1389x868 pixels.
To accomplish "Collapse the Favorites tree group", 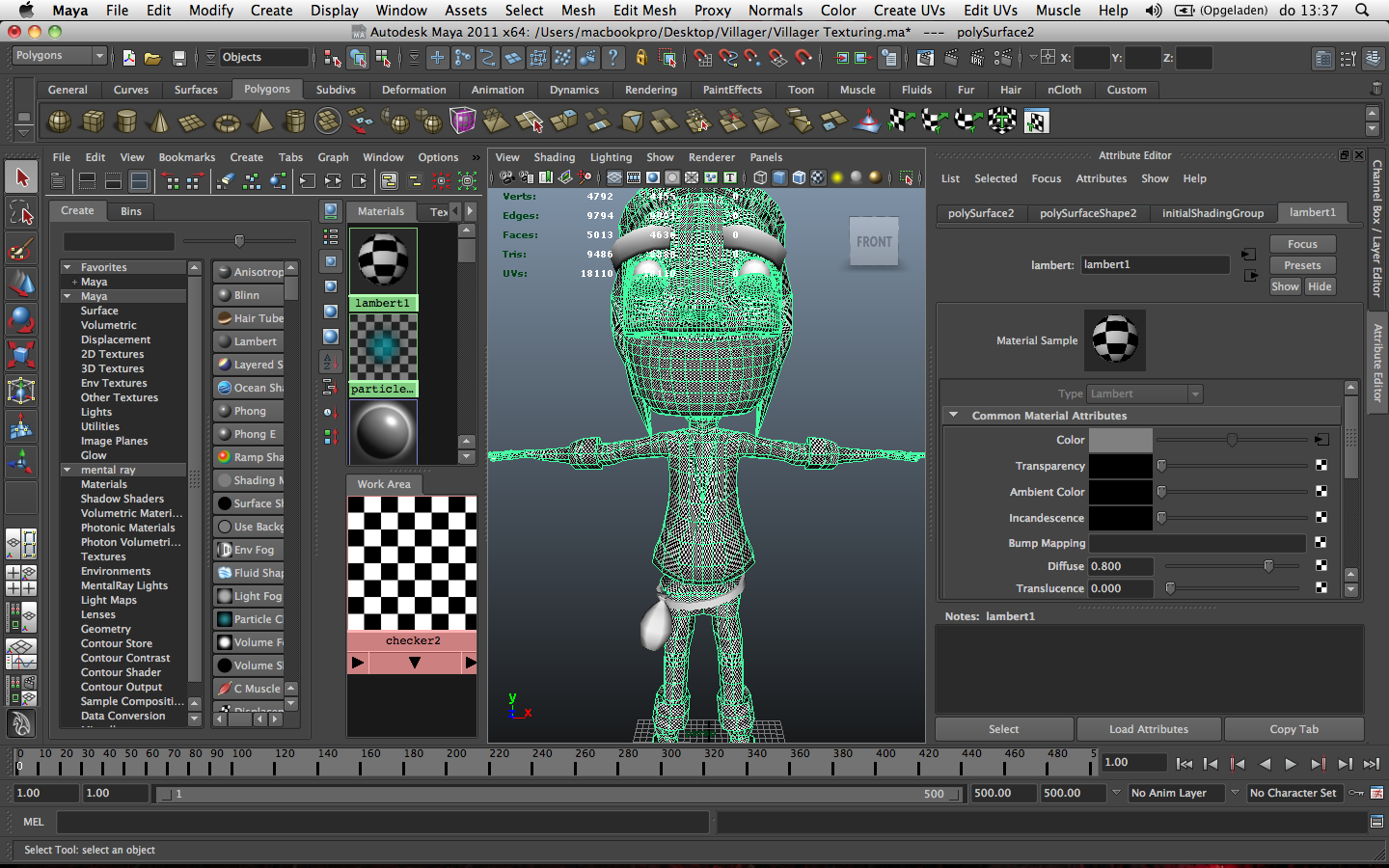I will 67,267.
